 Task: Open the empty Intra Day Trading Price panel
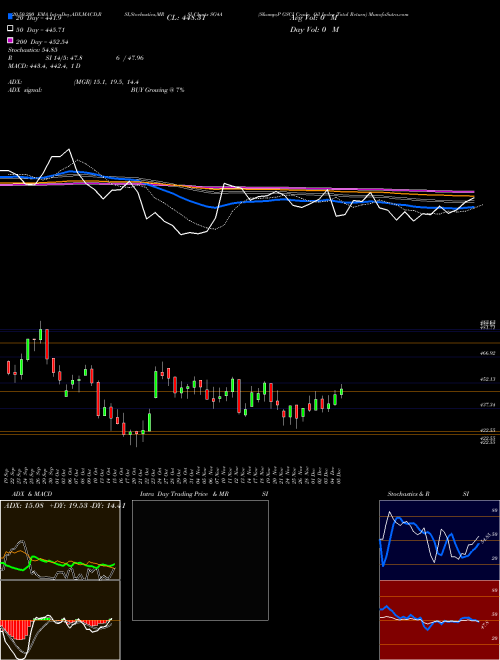point(200,560)
